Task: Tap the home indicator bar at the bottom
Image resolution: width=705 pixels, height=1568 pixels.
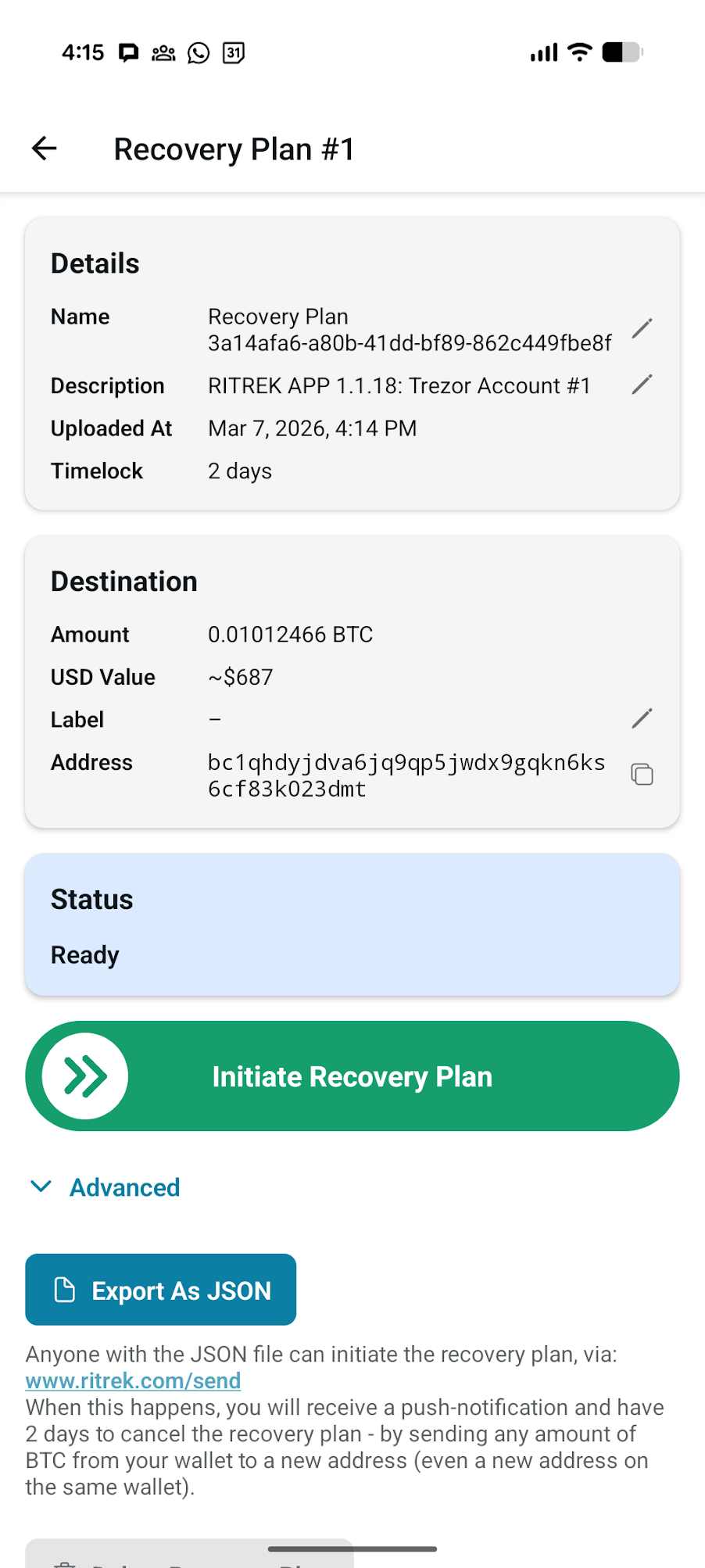Action: click(352, 1548)
